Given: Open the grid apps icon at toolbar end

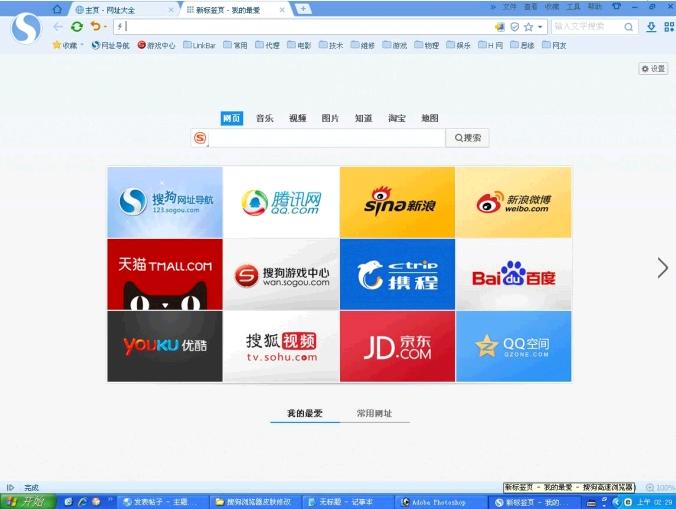Looking at the screenshot, I should [669, 27].
